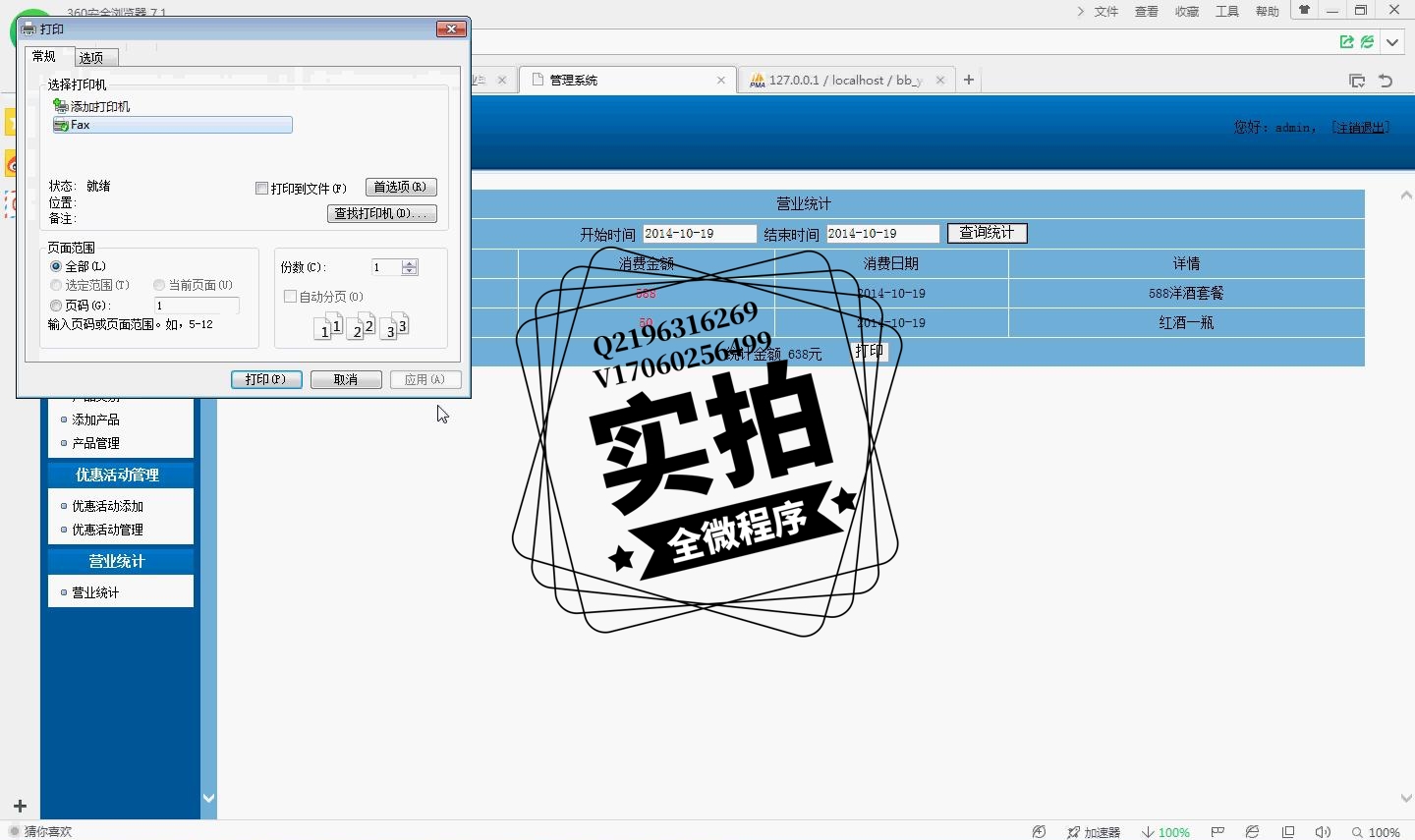Enable 打印到文件 checkbox
1415x840 pixels.
point(261,188)
